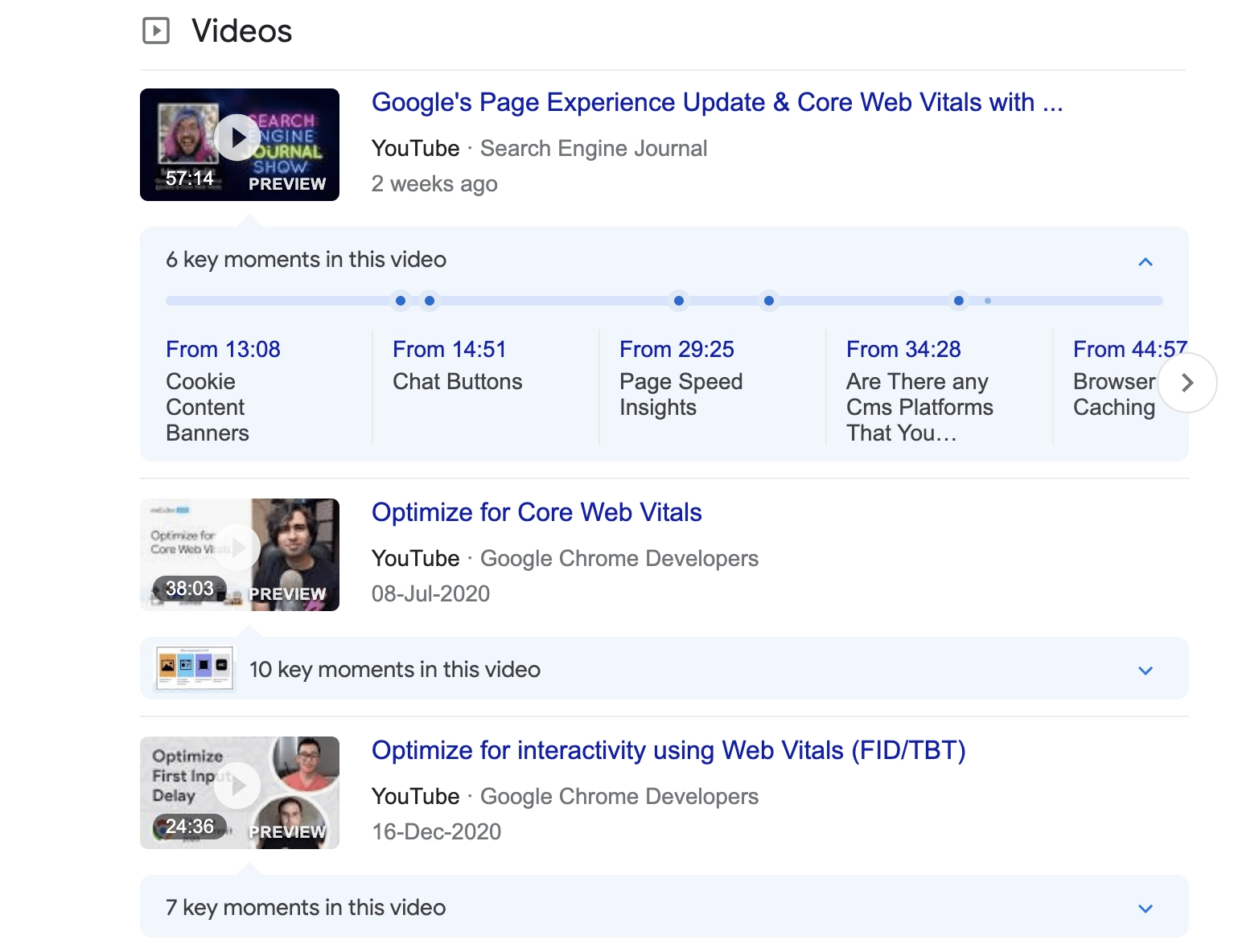Expand the 10 key moments section
The width and height of the screenshot is (1234, 952).
[x=1146, y=670]
